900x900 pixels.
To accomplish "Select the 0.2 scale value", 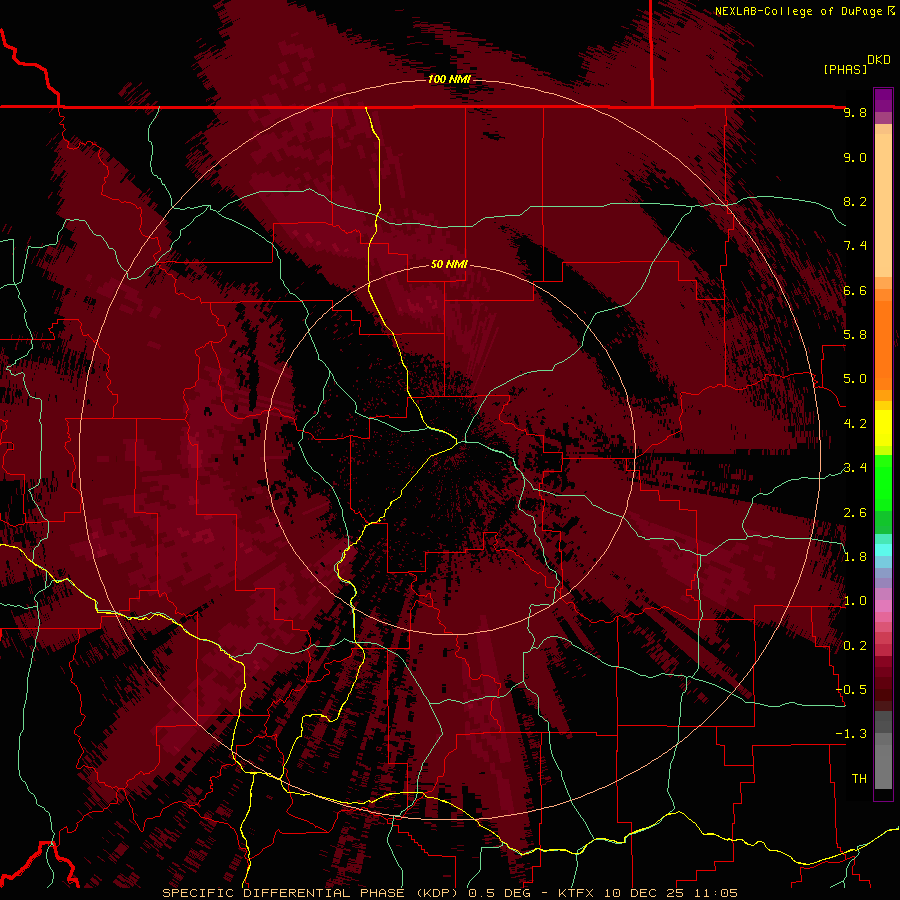I will (855, 646).
